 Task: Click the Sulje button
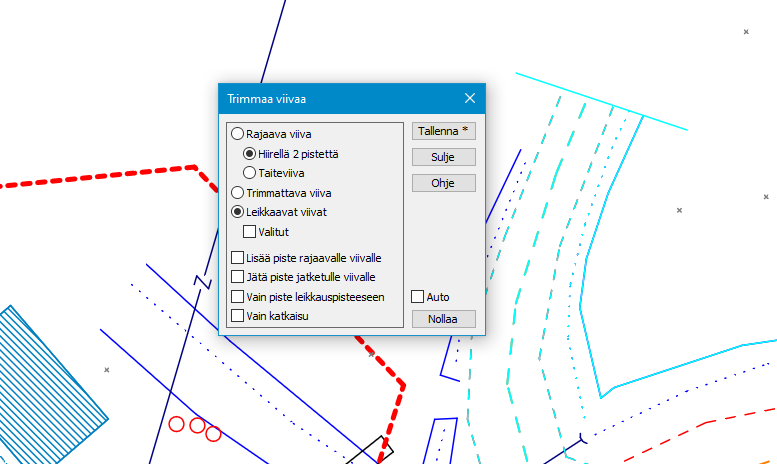[443, 157]
